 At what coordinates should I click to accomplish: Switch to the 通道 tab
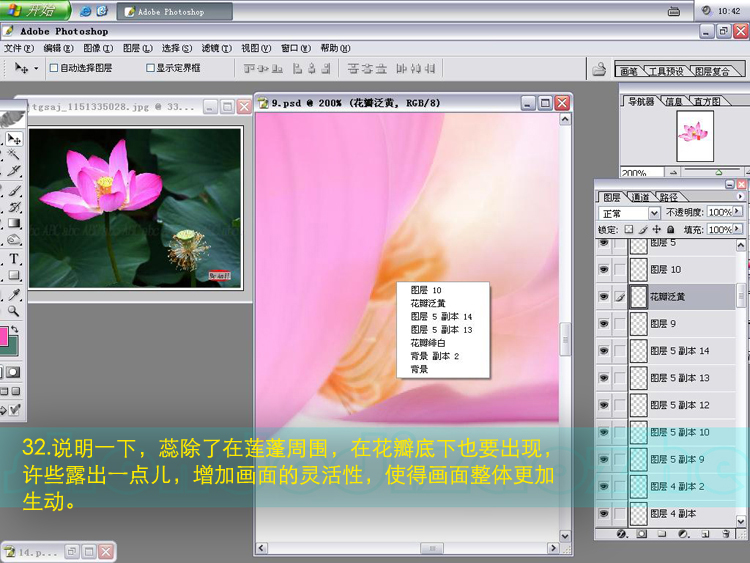[x=640, y=197]
